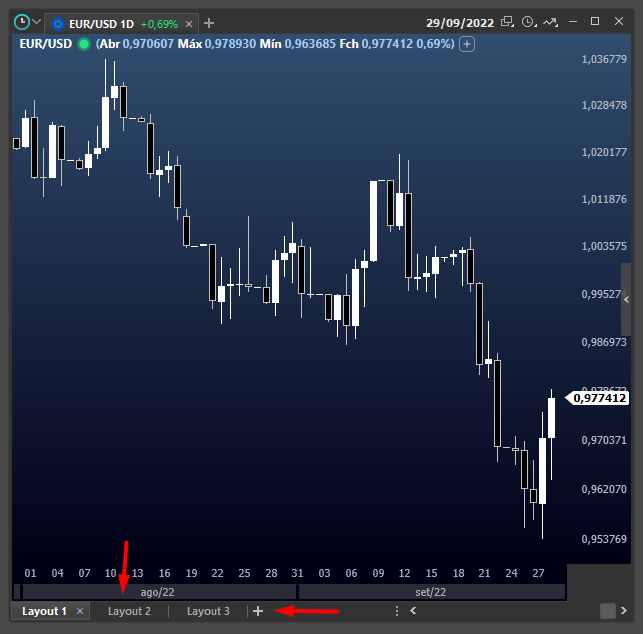Click the EUR/USD symbol label in chart header

click(44, 44)
